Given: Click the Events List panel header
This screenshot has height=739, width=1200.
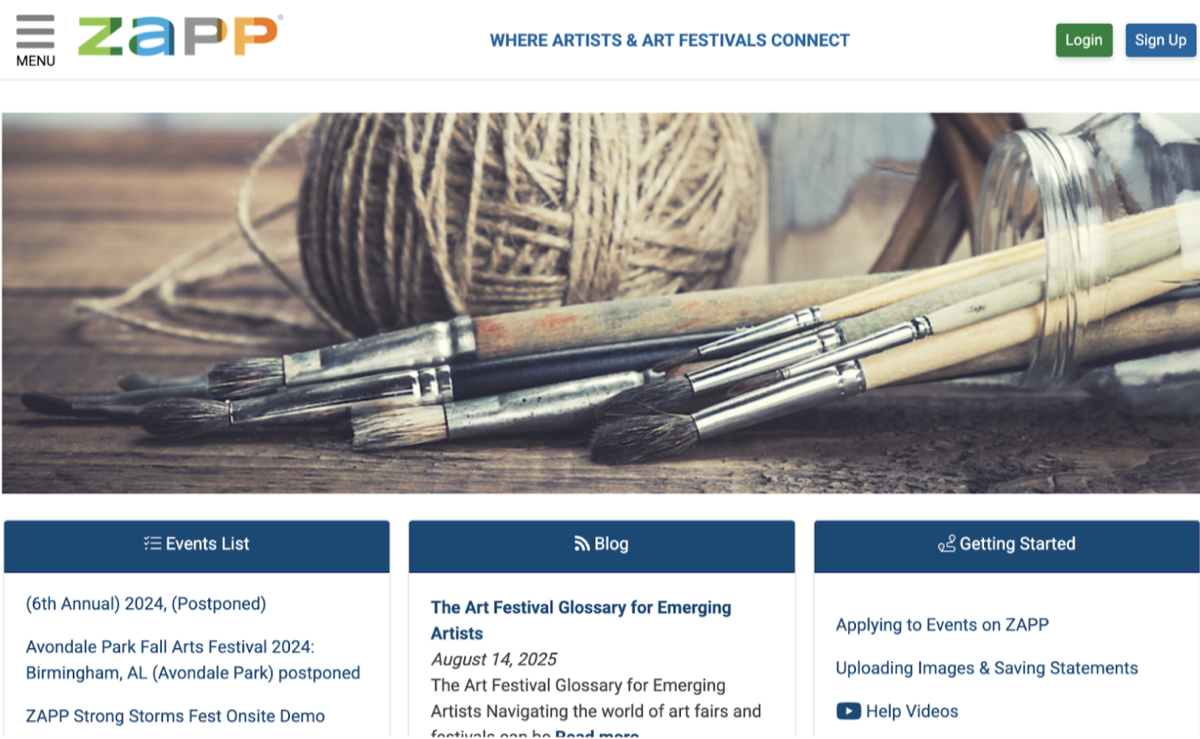Looking at the screenshot, I should click(196, 543).
